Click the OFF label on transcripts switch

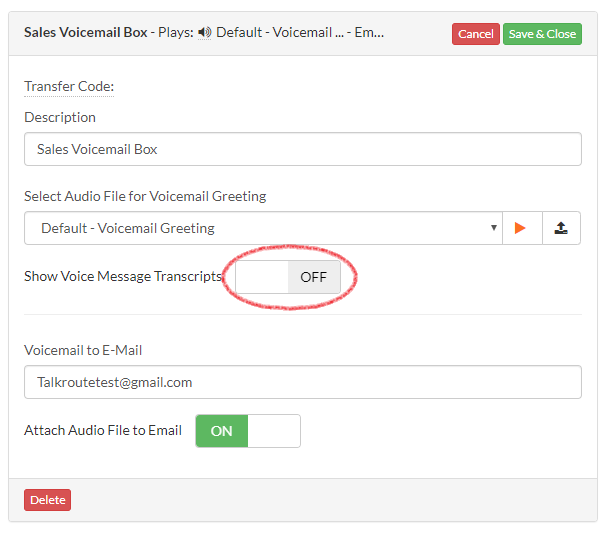pos(313,277)
